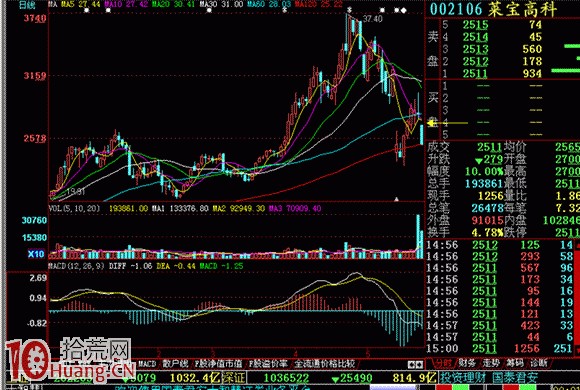The image size is (580, 390).
Task: Click the 日线 period label
Action: point(27,5)
